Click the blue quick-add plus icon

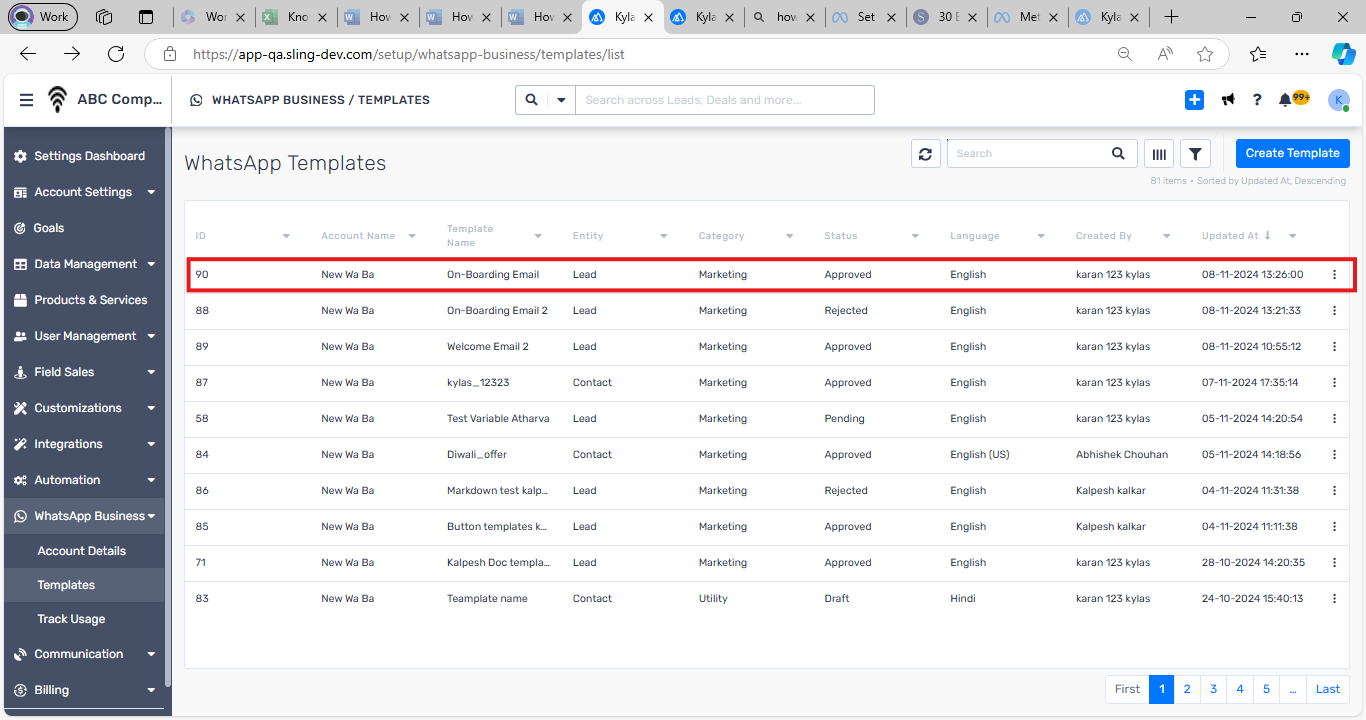click(1194, 100)
